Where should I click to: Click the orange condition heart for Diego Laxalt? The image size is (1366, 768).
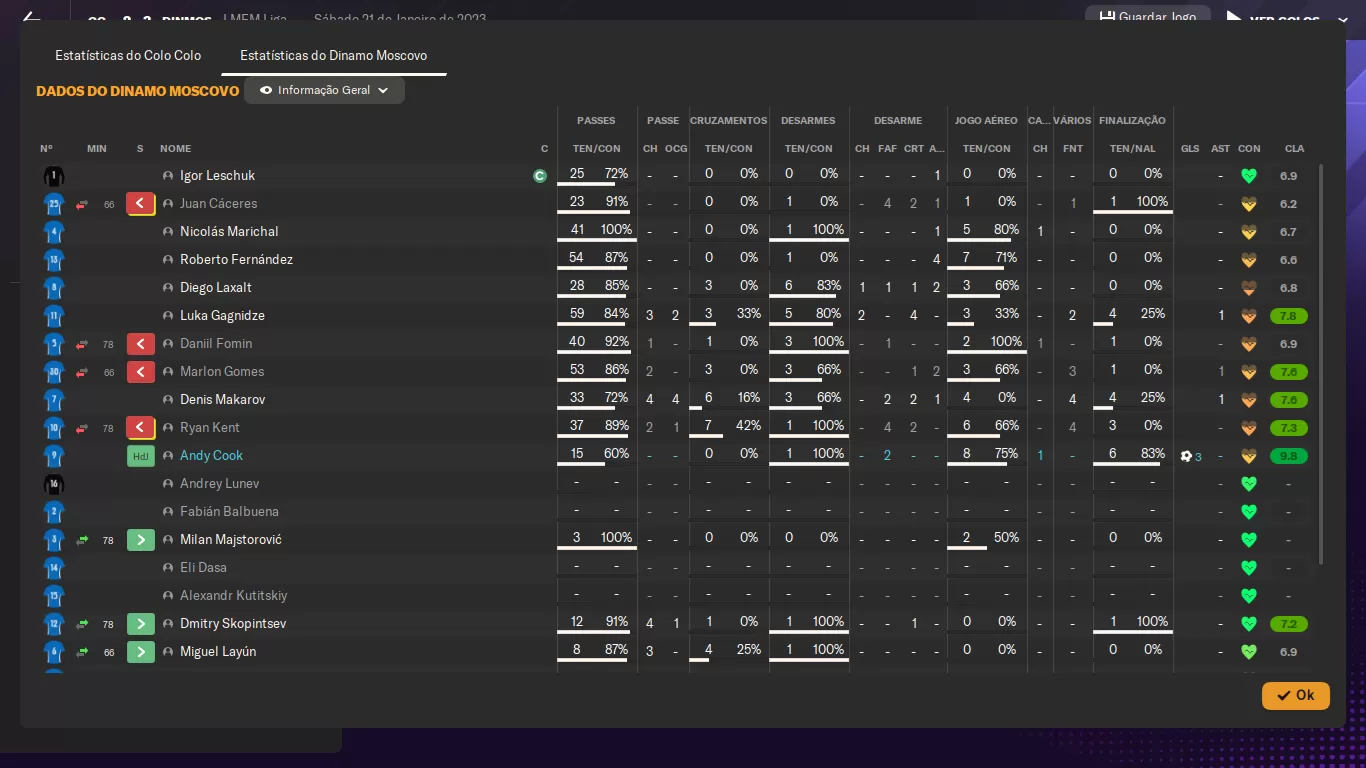point(1248,288)
